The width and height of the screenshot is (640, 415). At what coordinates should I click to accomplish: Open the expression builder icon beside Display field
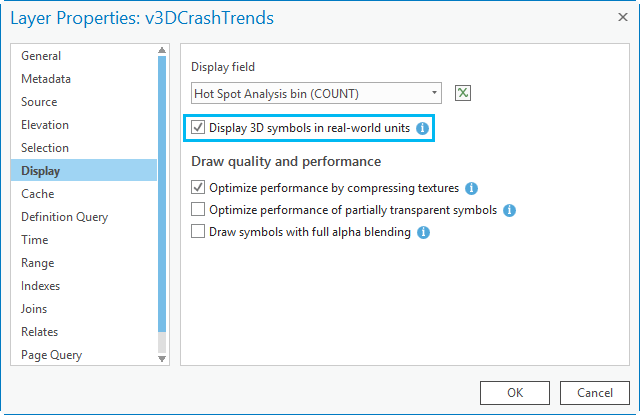tap(462, 93)
